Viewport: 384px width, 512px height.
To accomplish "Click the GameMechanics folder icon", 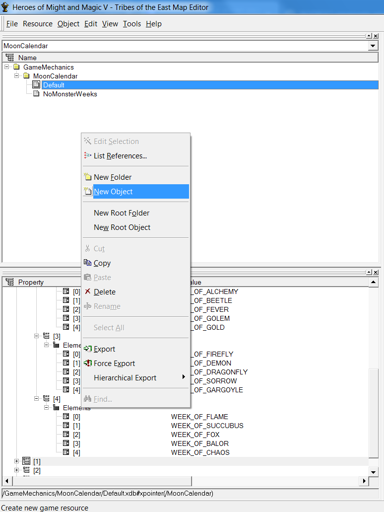I will tap(16, 67).
